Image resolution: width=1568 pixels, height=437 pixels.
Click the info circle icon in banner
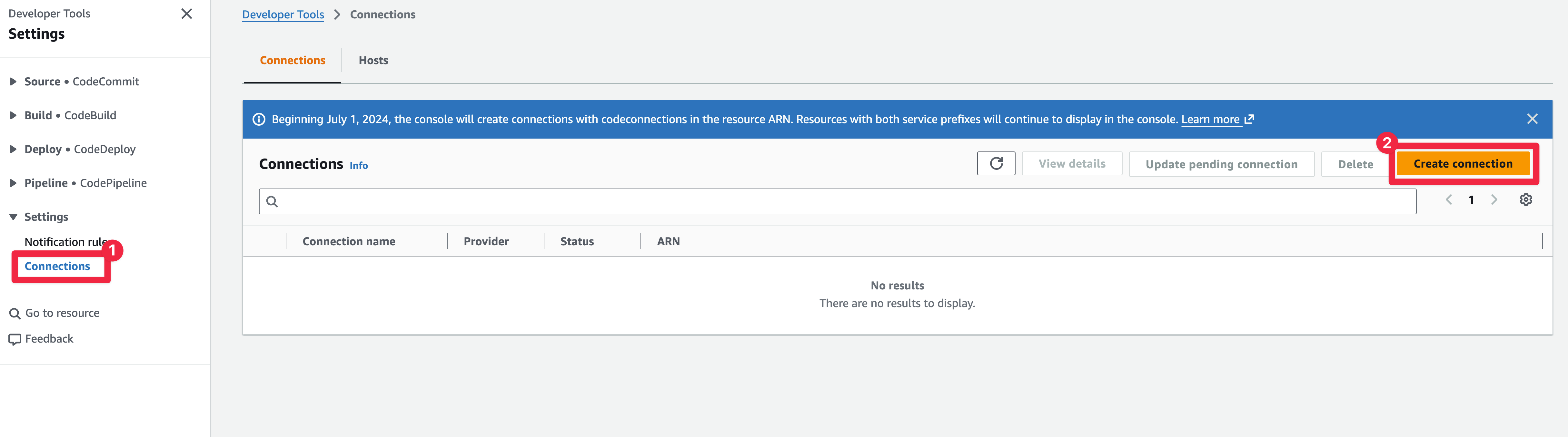click(x=259, y=119)
